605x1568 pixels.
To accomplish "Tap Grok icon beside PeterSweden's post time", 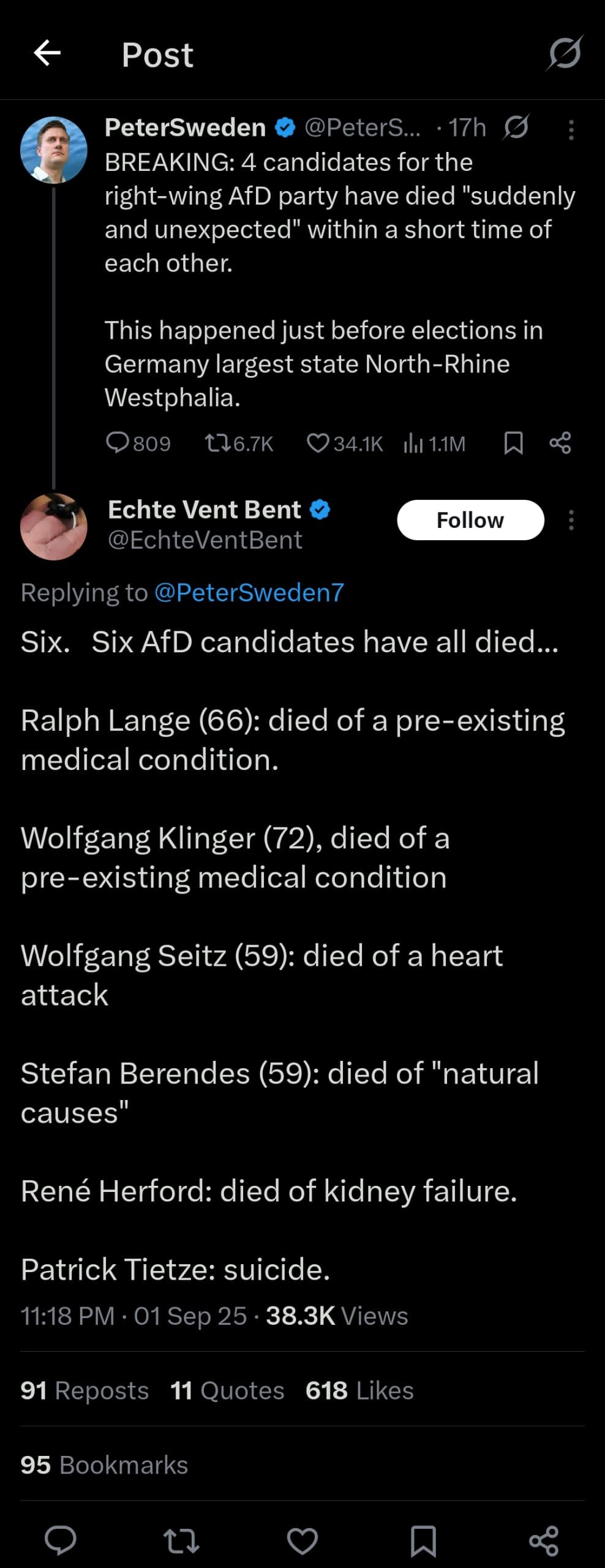I will tap(516, 128).
